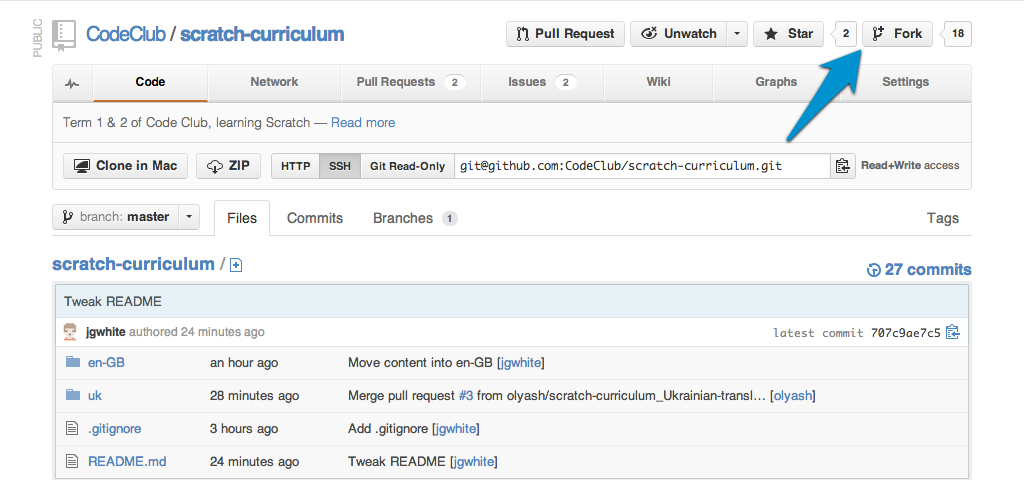
Task: Copy the latest commit SHA with clipboard icon
Action: (x=953, y=332)
